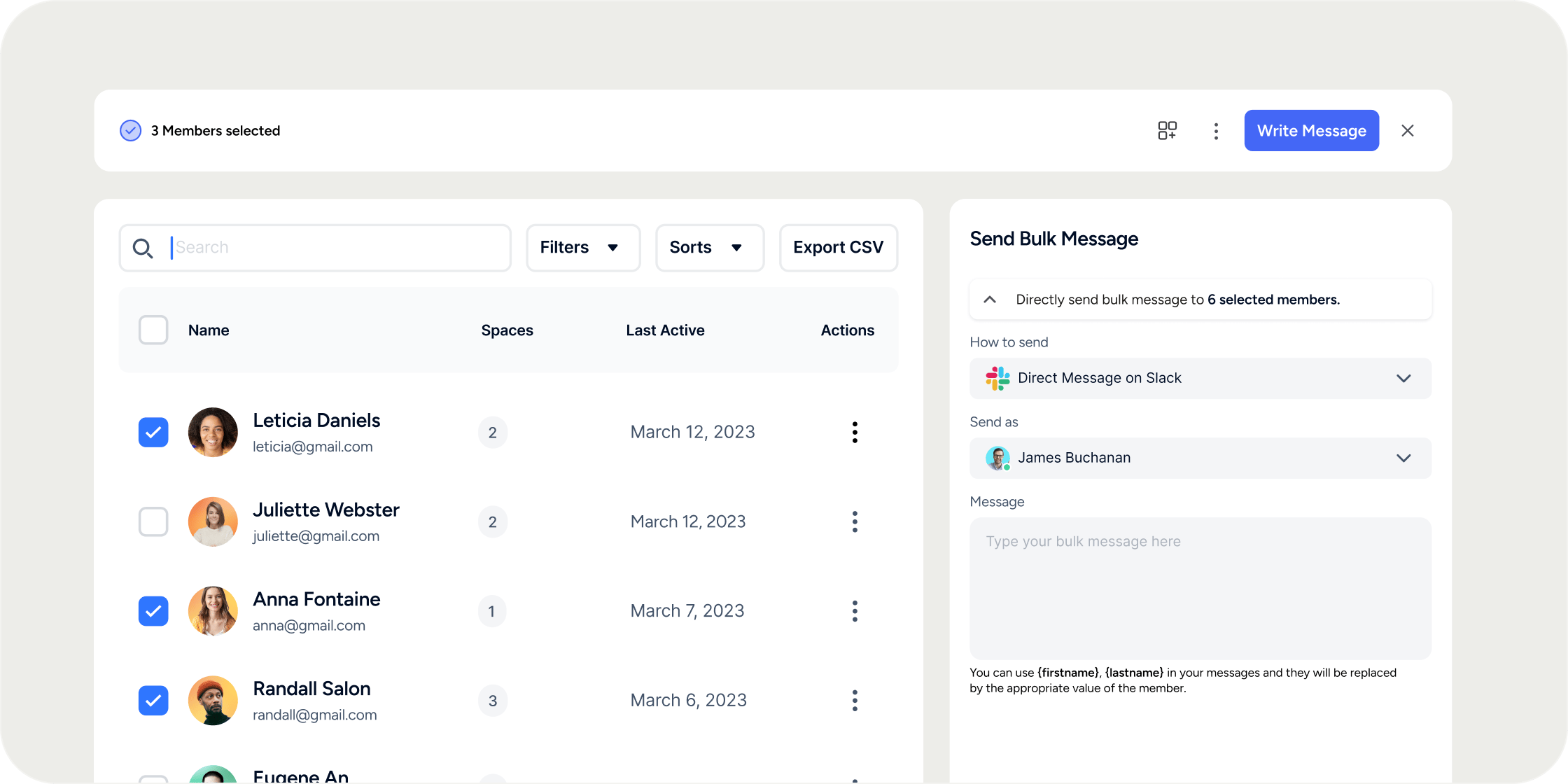Screen dimensions: 1568x784
Task: Click Randall Salon's date March 6, 2023
Action: [689, 701]
